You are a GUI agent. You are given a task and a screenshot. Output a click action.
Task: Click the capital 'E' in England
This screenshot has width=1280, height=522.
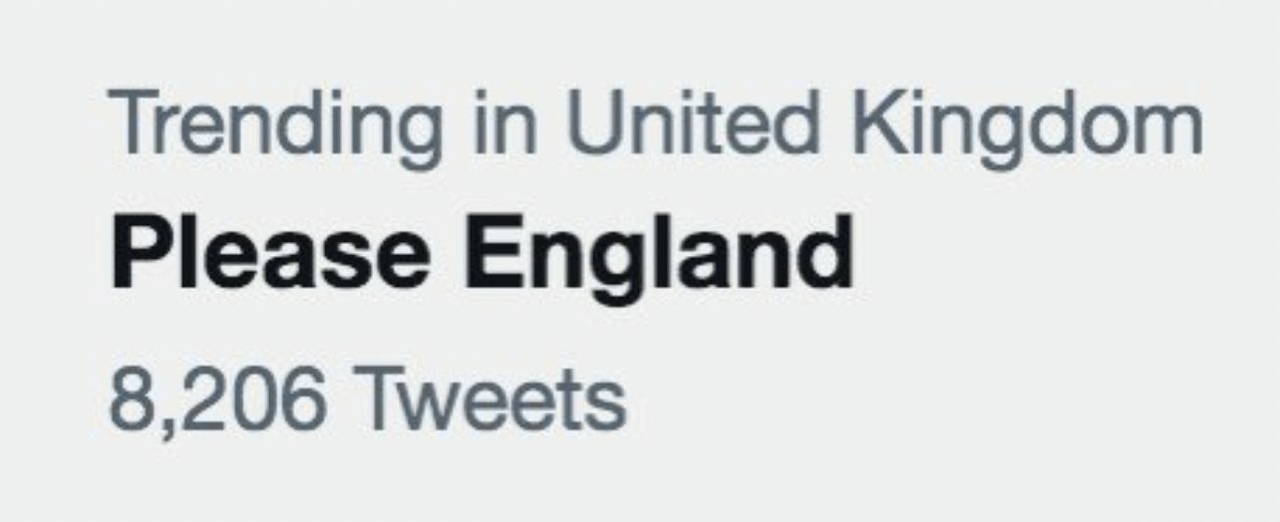click(492, 255)
